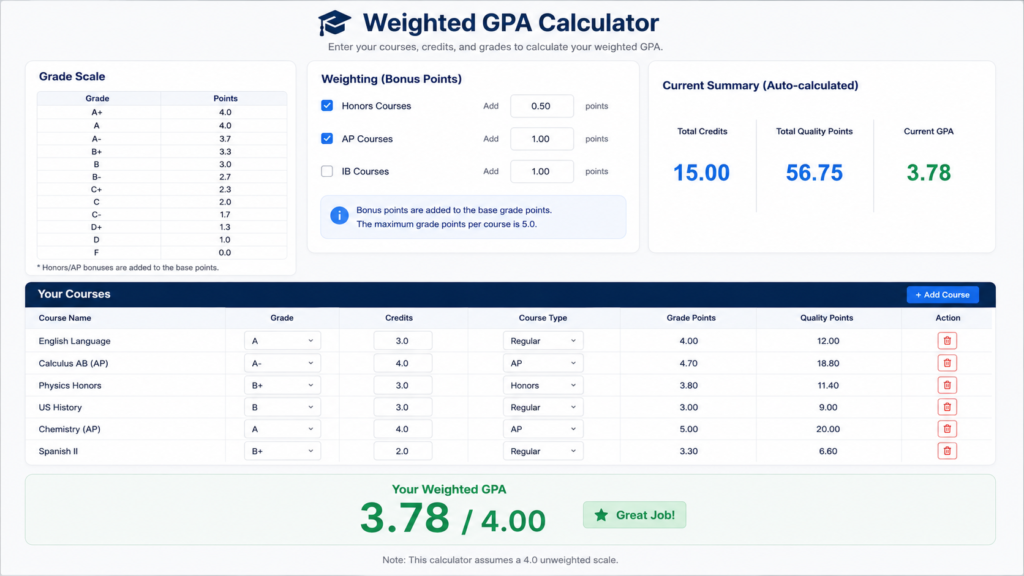Delete the Calculus AB (AP) course row
Screen dimensions: 1024x576
[947, 363]
